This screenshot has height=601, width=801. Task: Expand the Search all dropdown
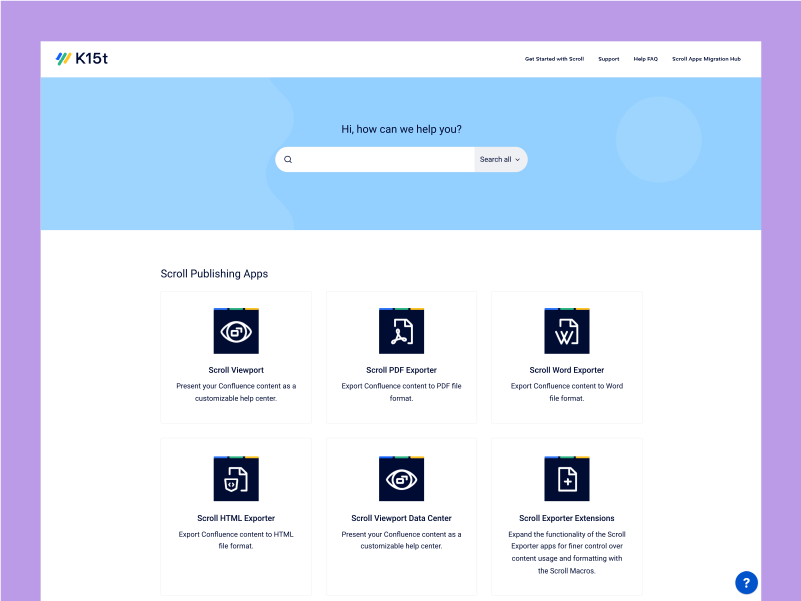[x=500, y=159]
